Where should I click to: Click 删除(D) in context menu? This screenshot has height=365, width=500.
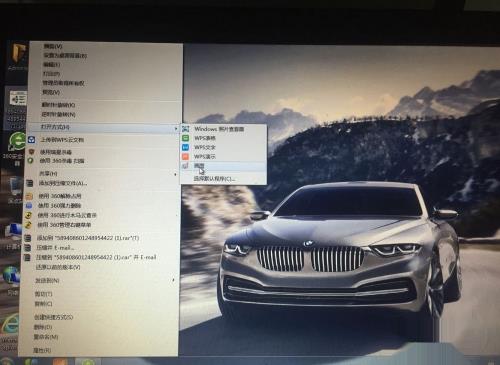[43, 327]
